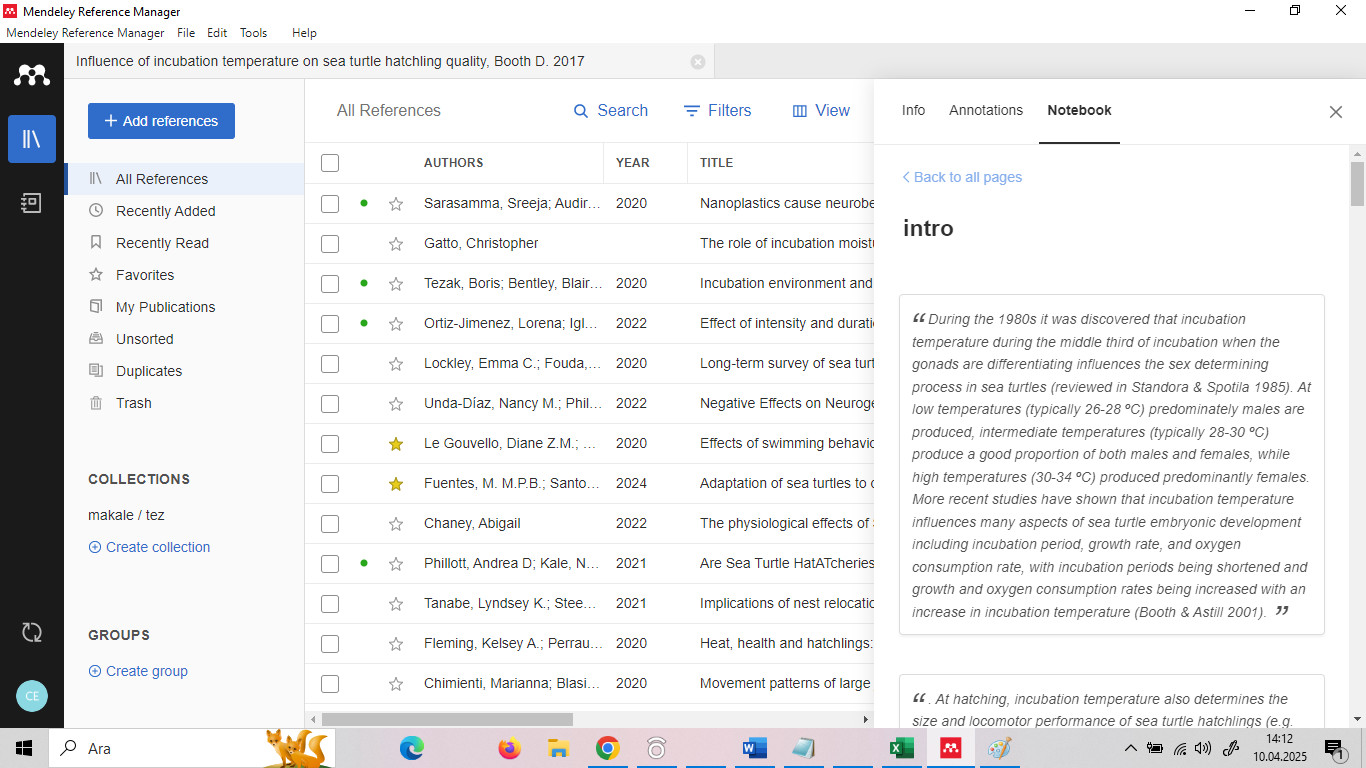Show hidden system tray icons

(x=1130, y=748)
